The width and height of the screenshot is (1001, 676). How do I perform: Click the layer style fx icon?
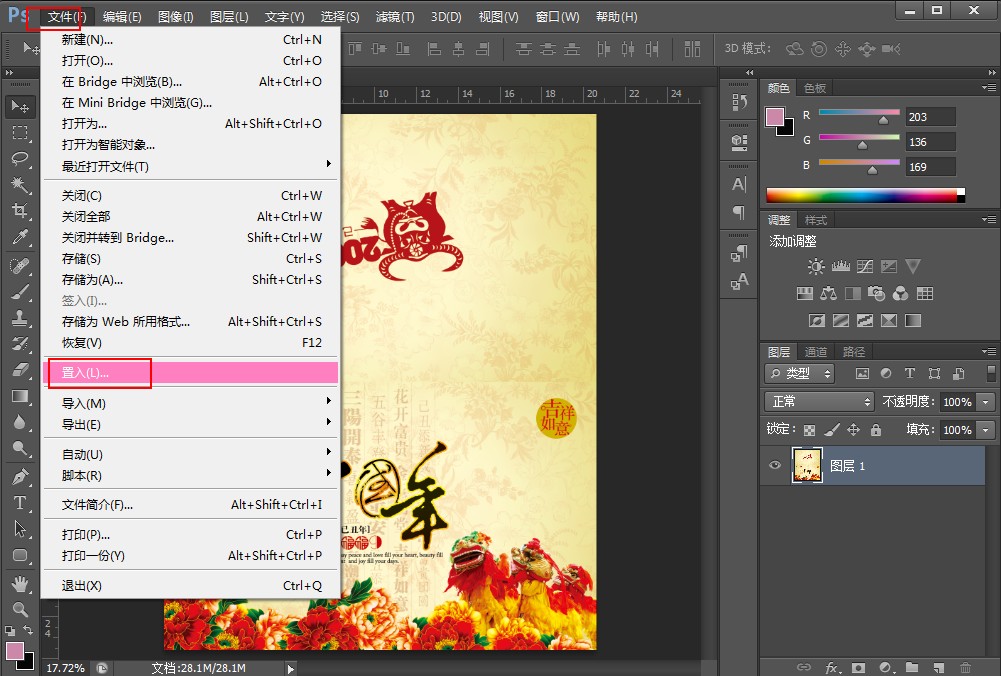pos(832,668)
